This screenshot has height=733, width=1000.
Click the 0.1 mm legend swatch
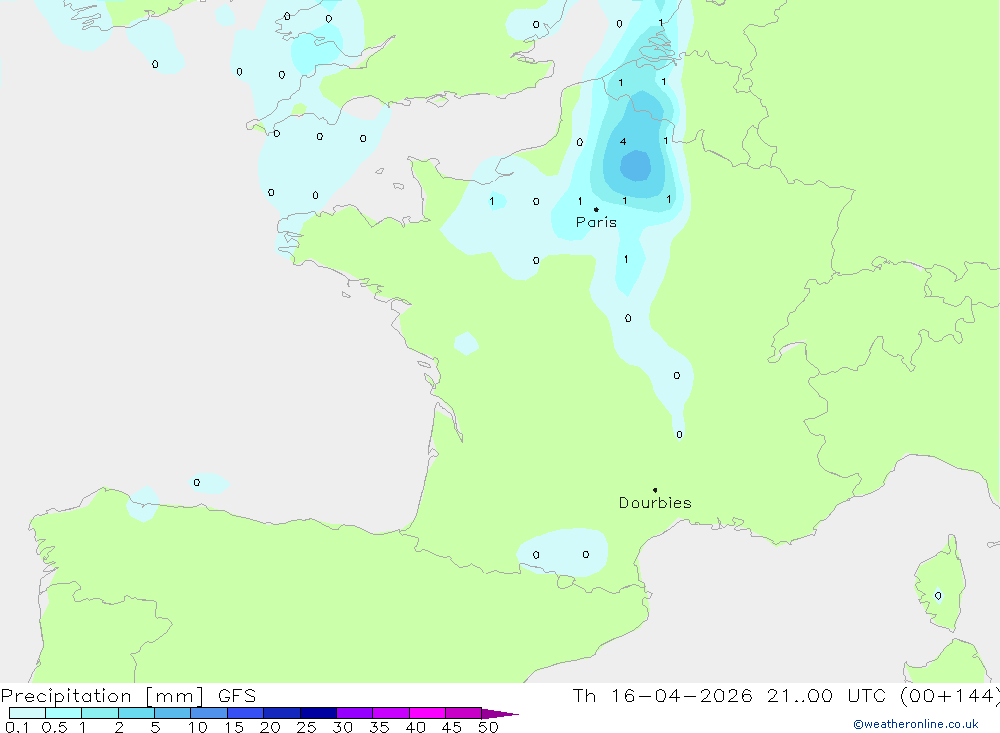click(27, 713)
